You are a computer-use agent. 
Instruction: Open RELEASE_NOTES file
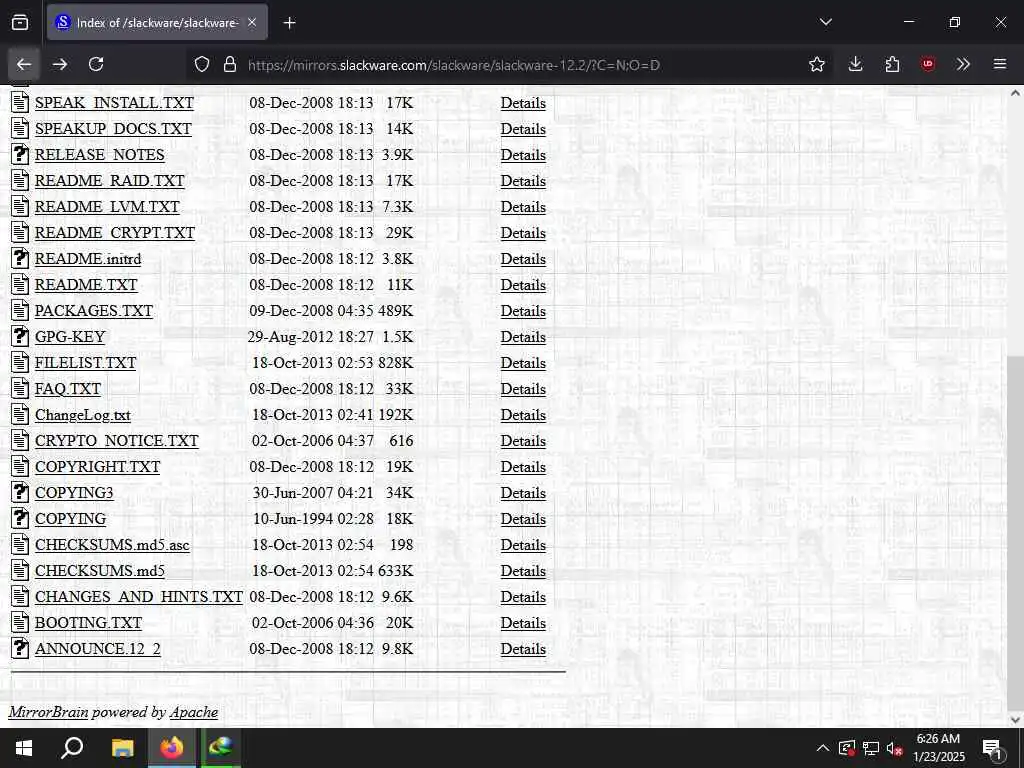(99, 155)
